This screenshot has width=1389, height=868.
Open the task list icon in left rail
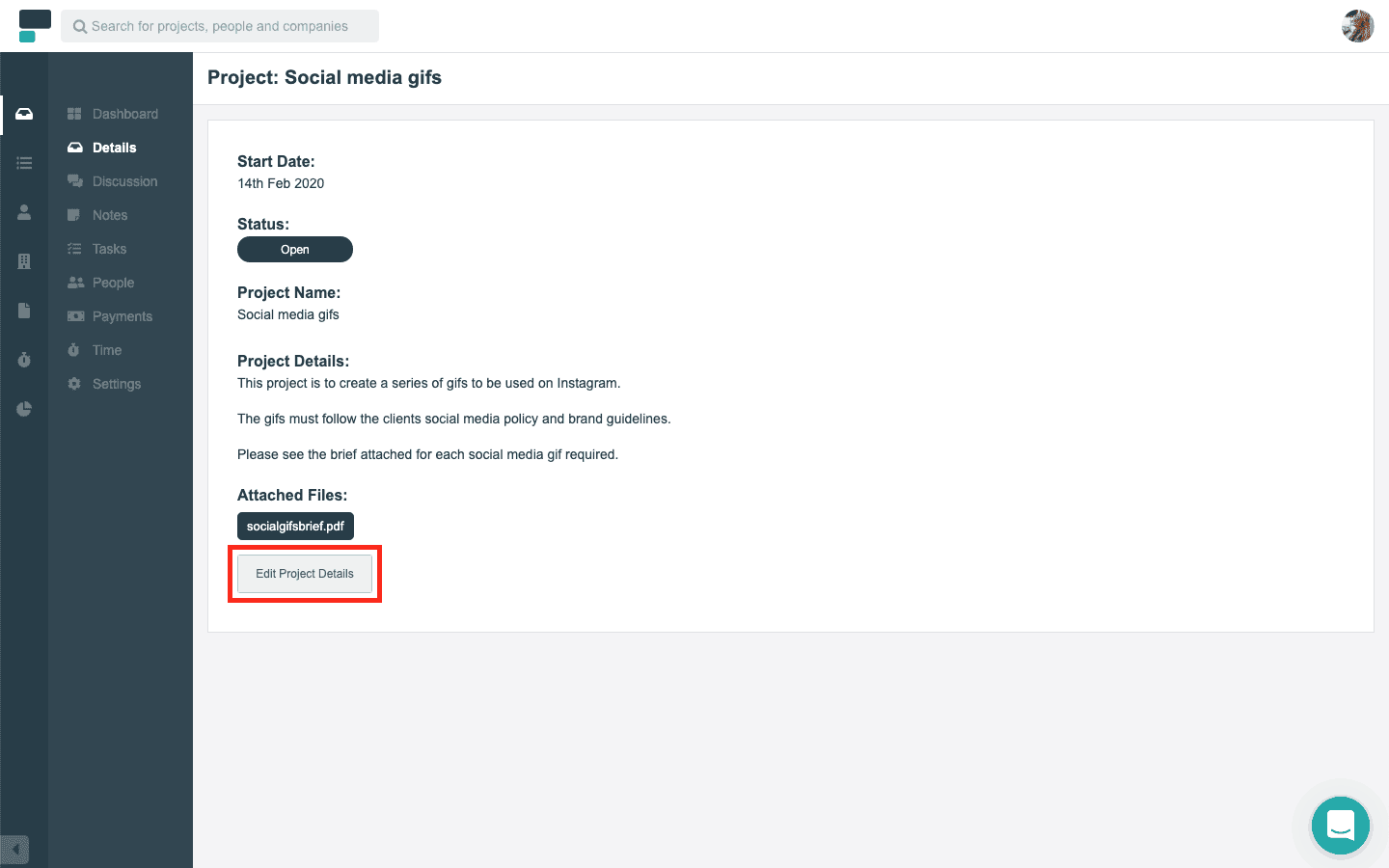(x=24, y=163)
